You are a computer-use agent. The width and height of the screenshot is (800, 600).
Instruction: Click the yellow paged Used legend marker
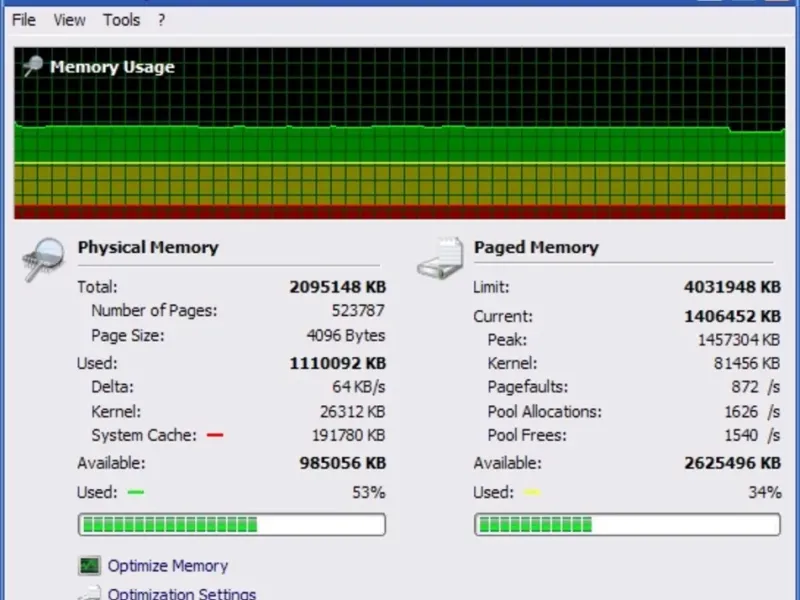532,492
